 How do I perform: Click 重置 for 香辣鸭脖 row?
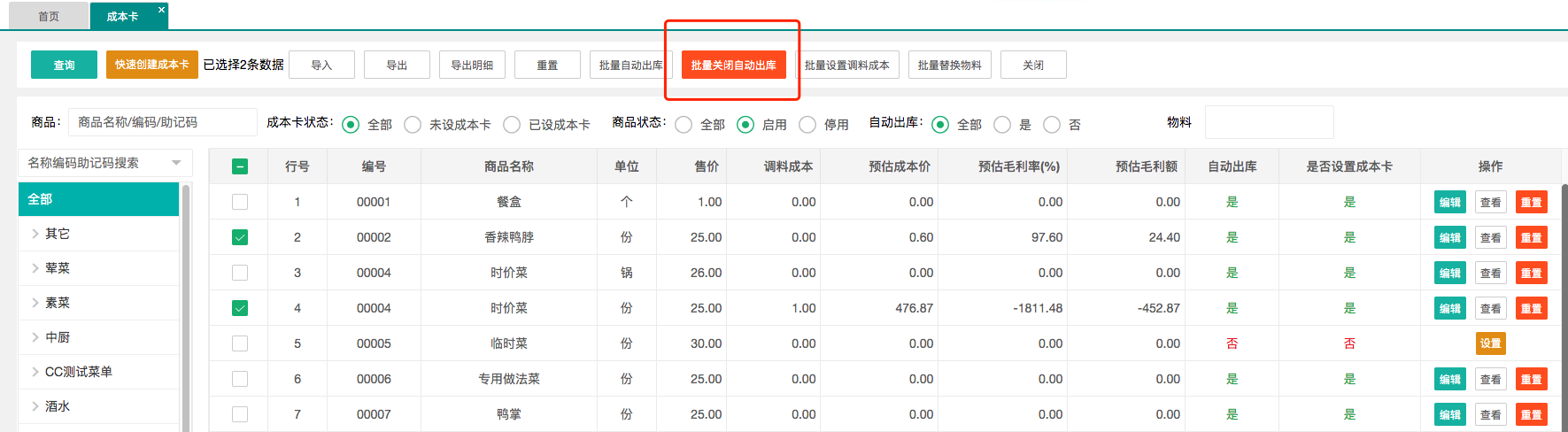(x=1532, y=237)
